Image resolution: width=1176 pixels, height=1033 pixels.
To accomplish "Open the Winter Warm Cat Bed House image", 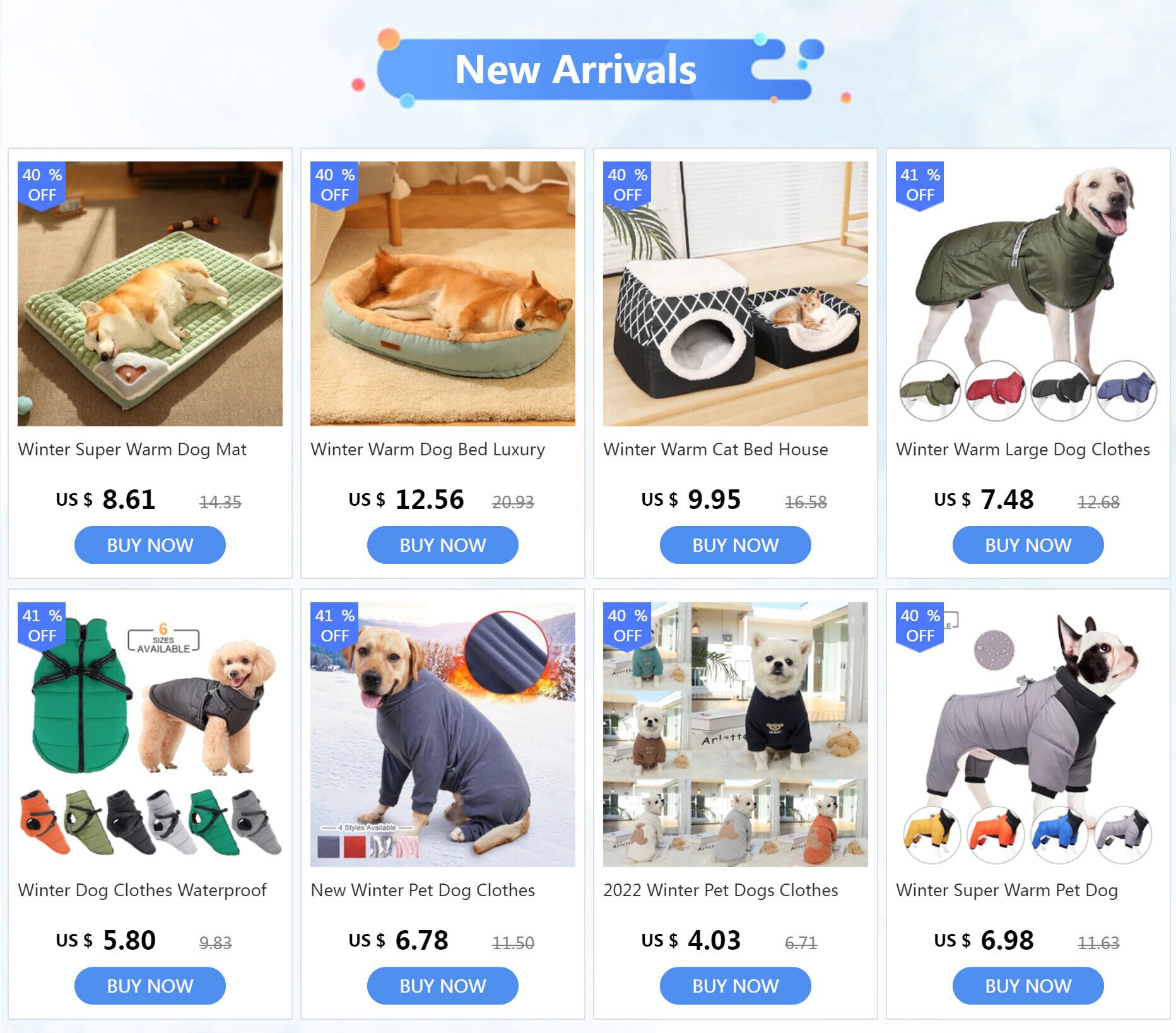I will [x=736, y=294].
